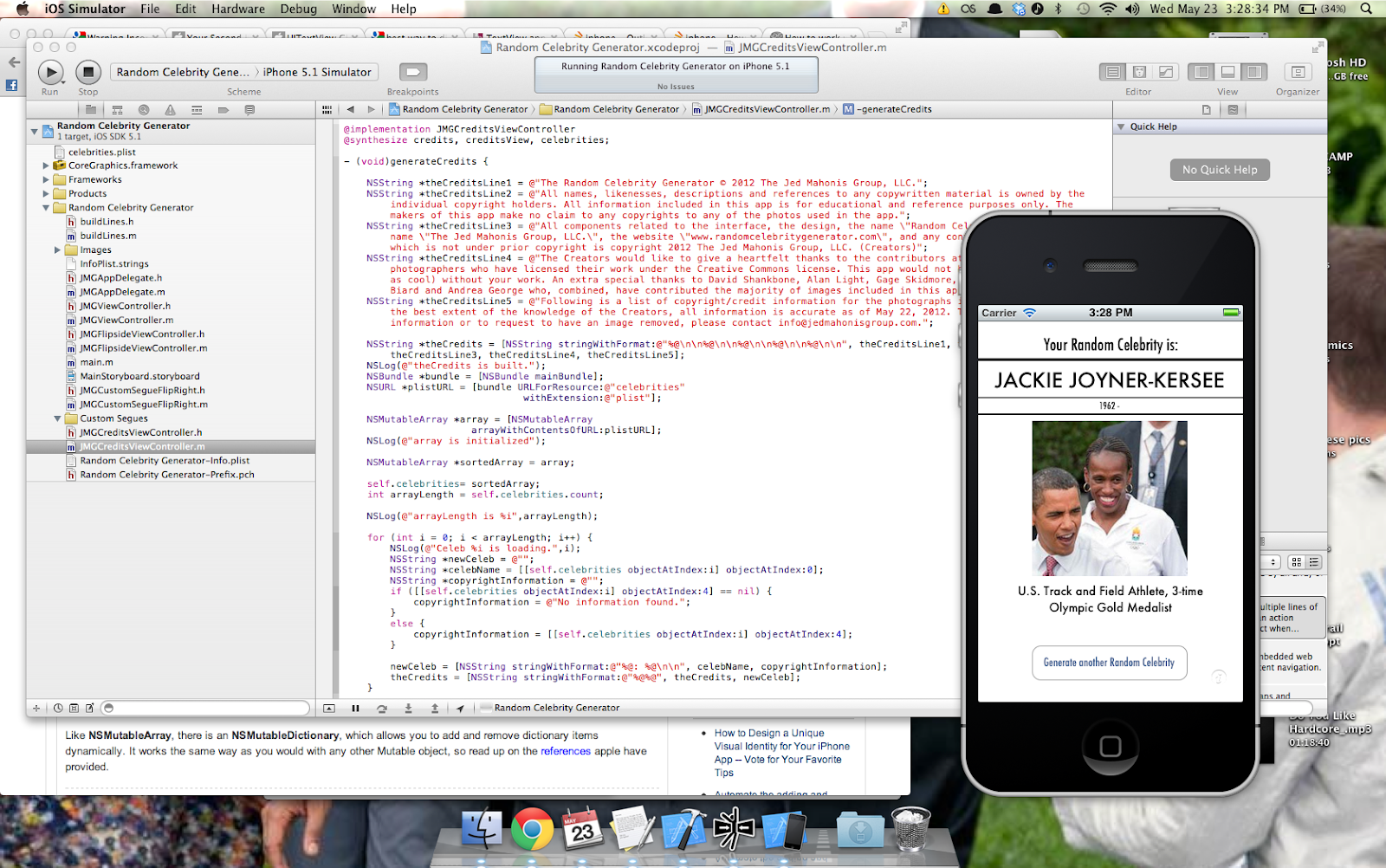Collapse the Quick Help section
This screenshot has width=1386, height=868.
(x=1121, y=126)
